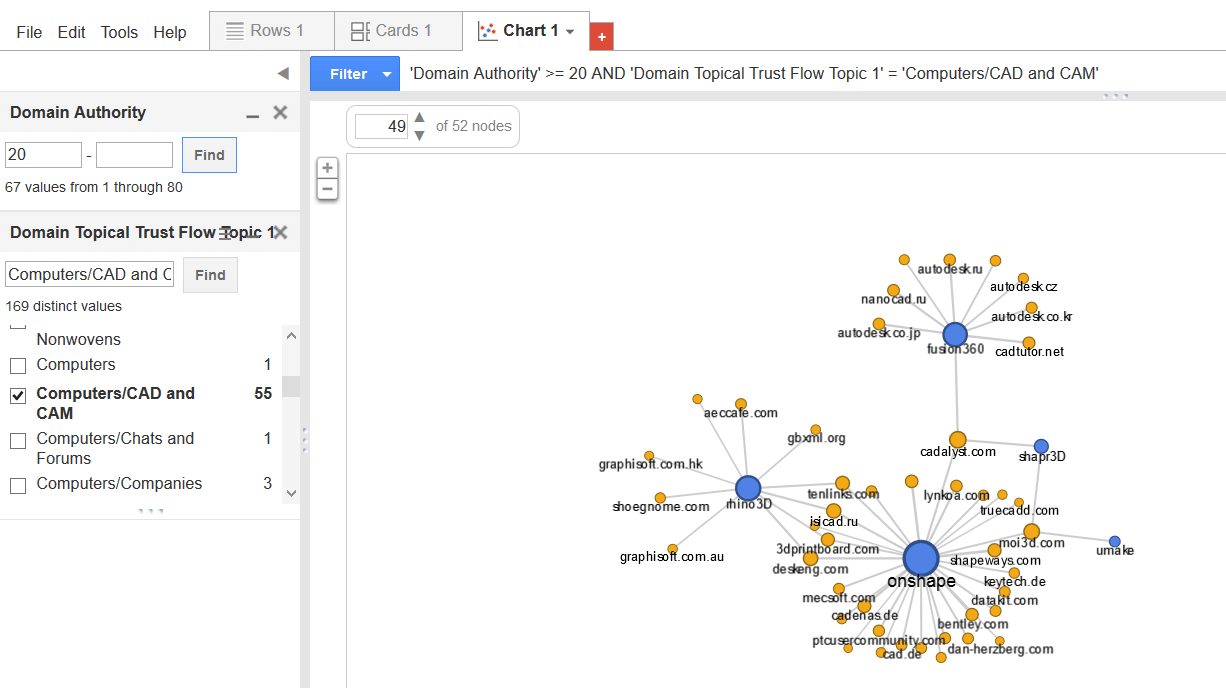Open the Edit menu

(72, 32)
